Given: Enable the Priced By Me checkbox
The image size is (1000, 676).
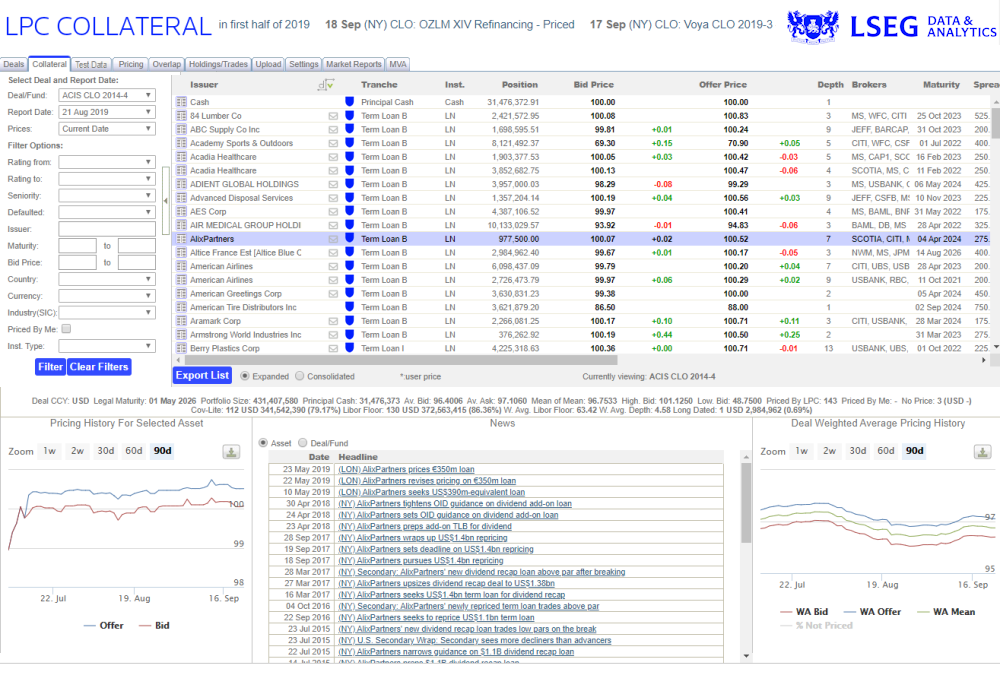Looking at the screenshot, I should click(x=66, y=328).
